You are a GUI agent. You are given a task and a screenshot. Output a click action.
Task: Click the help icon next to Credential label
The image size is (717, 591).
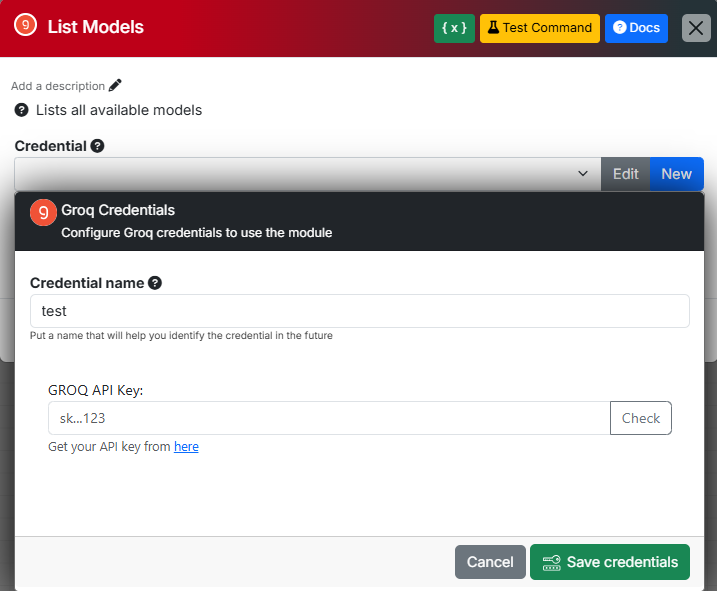[x=97, y=146]
